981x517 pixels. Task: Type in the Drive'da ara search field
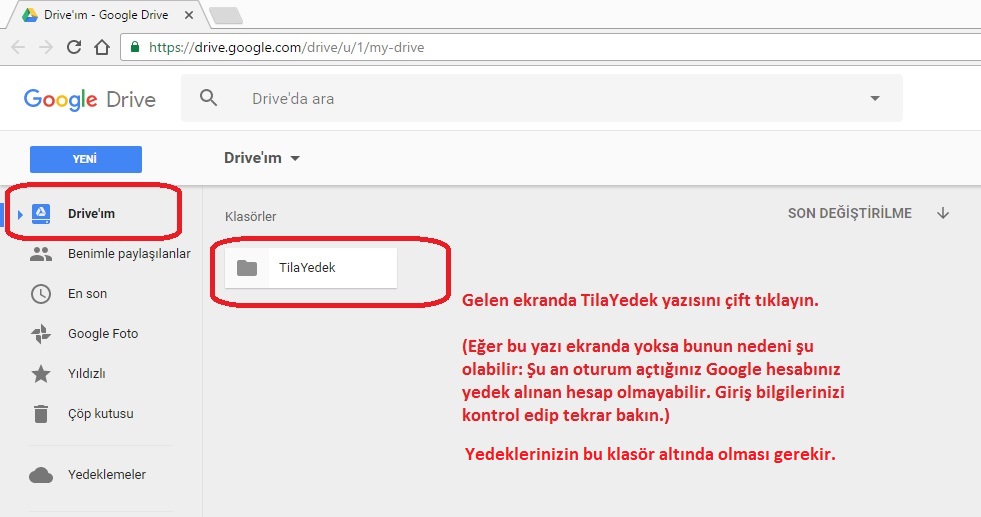[540, 99]
